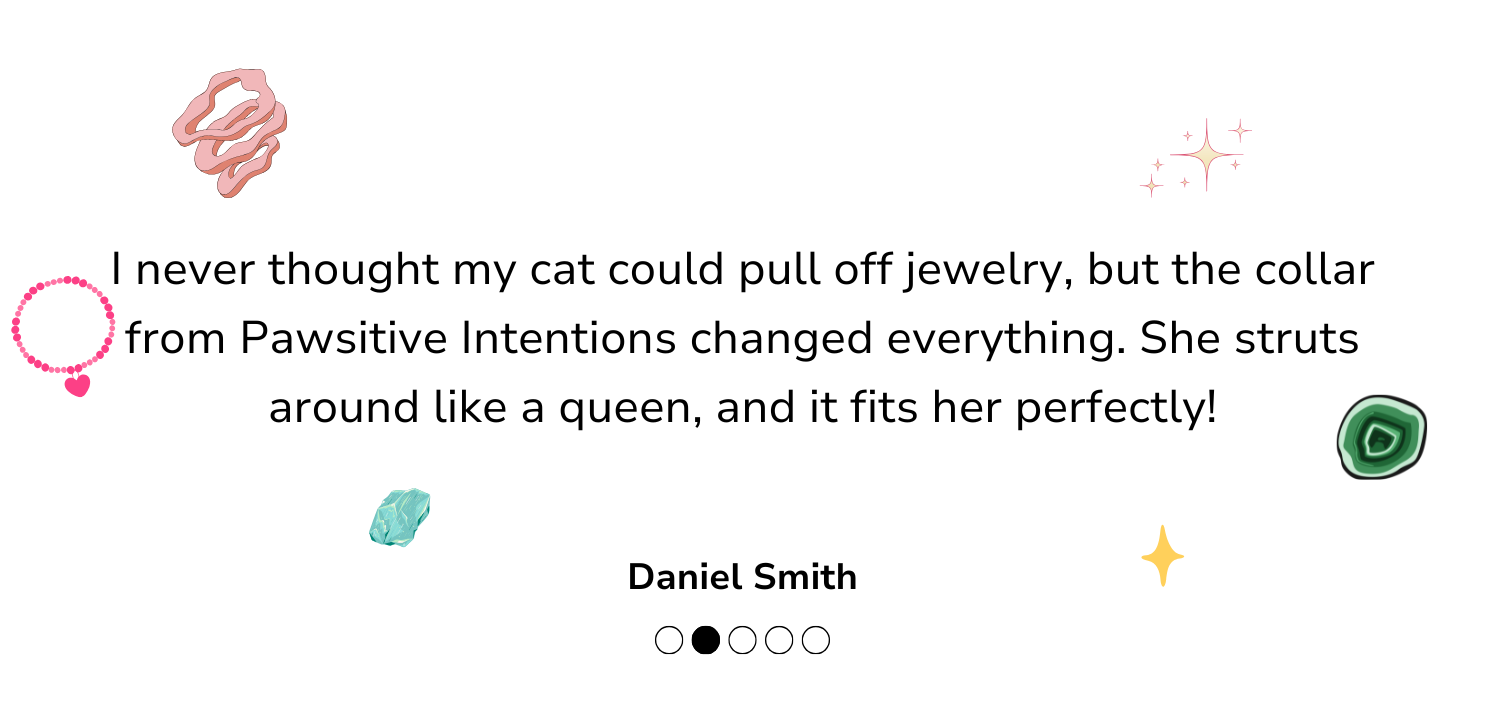Click the reviewer name Daniel Smith

[x=742, y=577]
